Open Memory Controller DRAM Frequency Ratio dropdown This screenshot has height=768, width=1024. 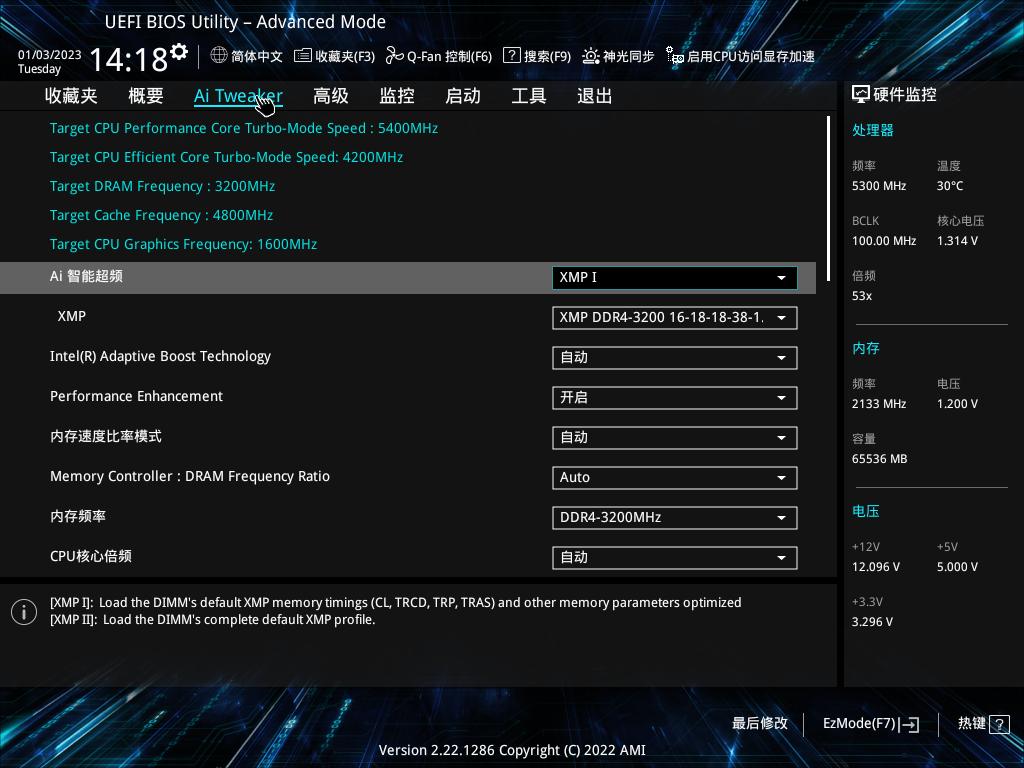point(674,477)
